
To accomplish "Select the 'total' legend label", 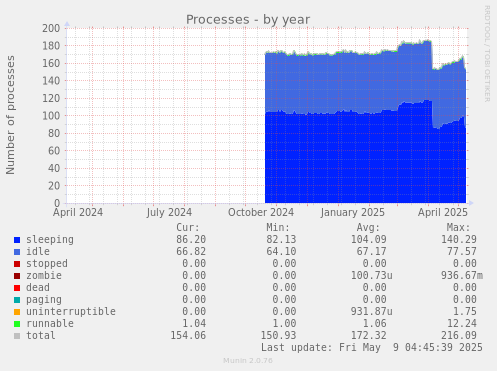I will 41,335.
